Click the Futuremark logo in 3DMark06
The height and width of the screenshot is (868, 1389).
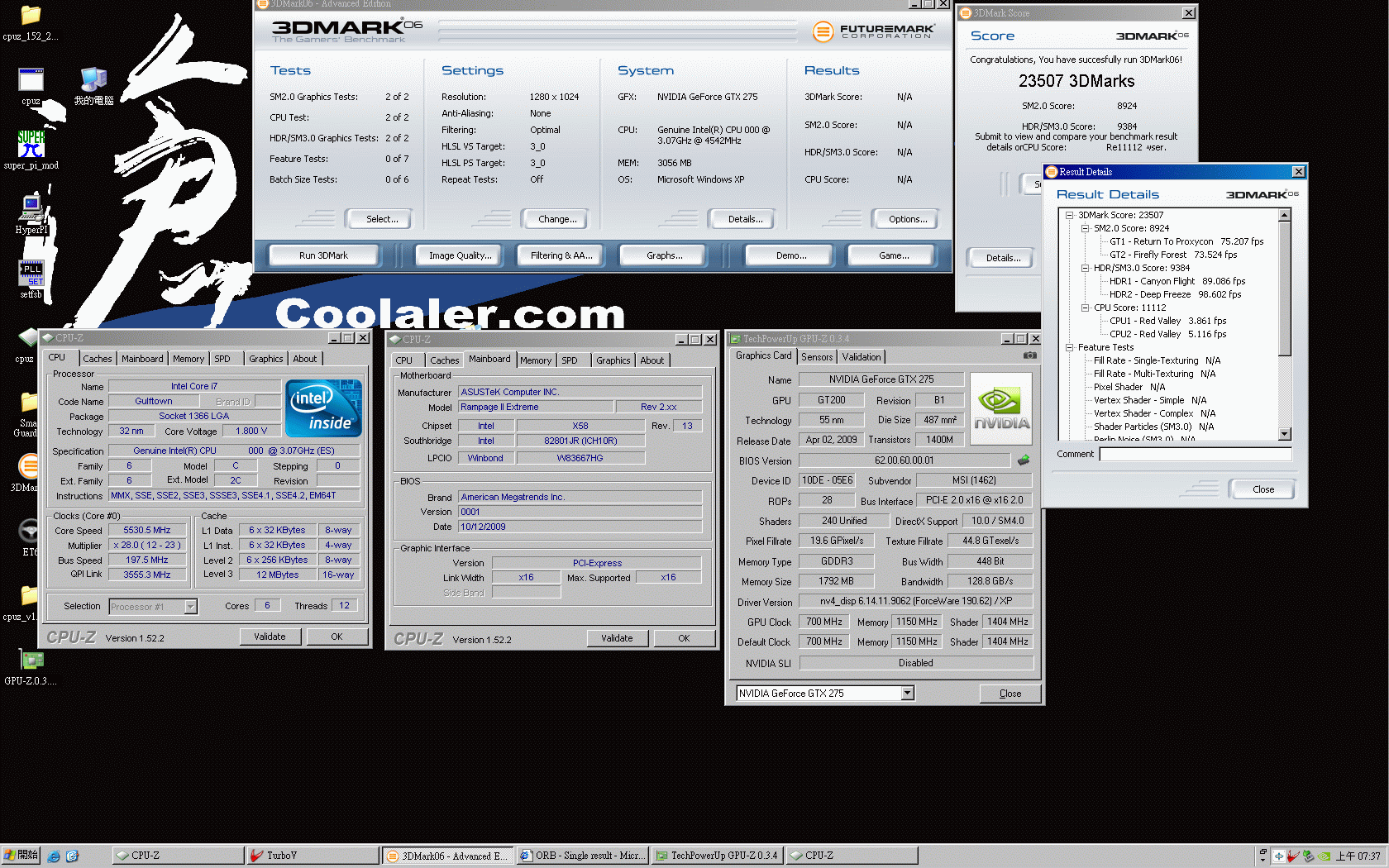click(x=874, y=31)
